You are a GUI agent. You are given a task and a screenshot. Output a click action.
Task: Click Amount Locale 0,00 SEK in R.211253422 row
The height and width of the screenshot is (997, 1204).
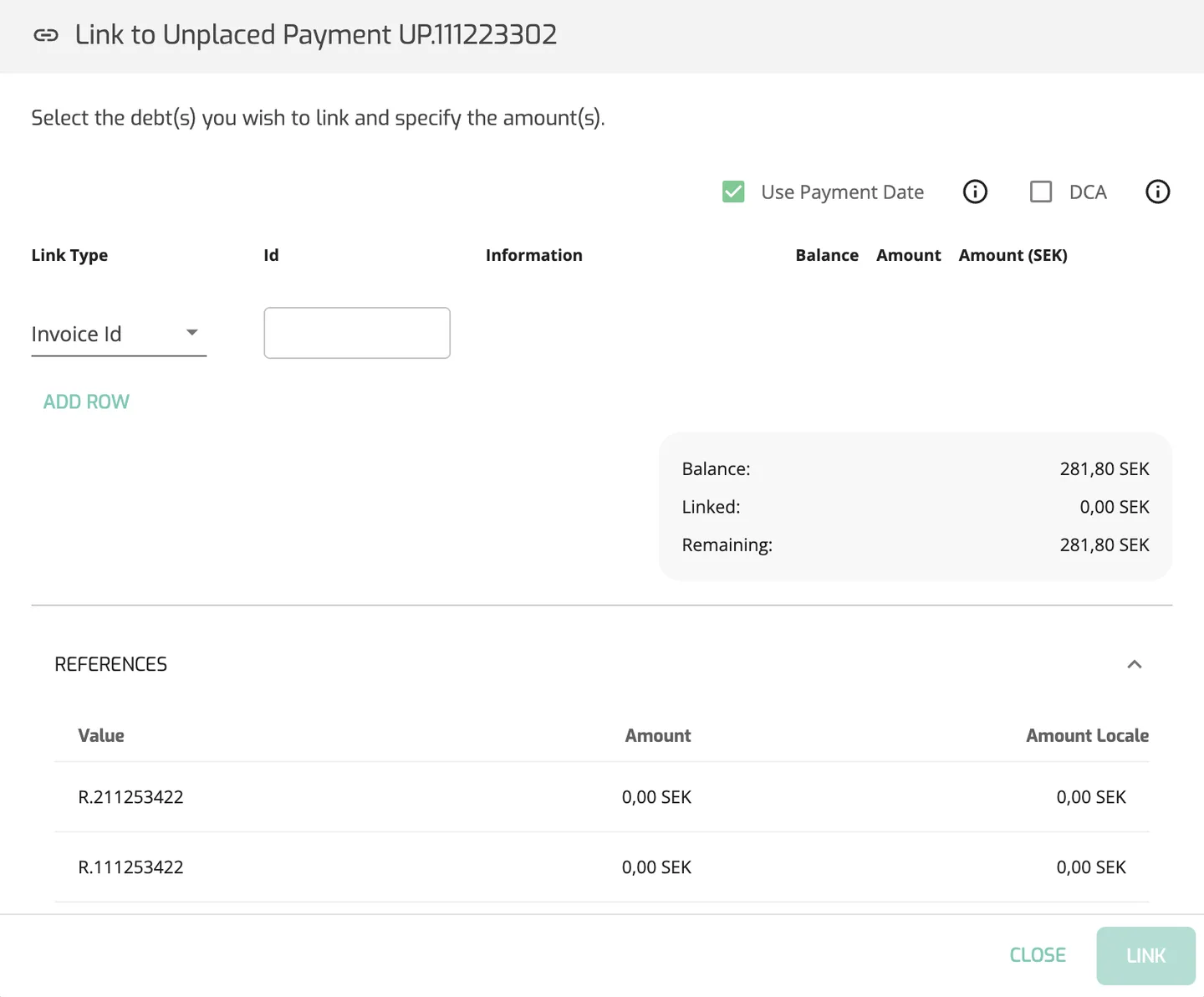coord(1091,797)
